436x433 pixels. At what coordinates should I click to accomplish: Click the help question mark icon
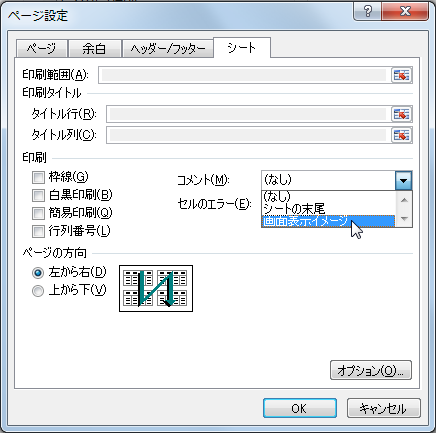tap(367, 12)
